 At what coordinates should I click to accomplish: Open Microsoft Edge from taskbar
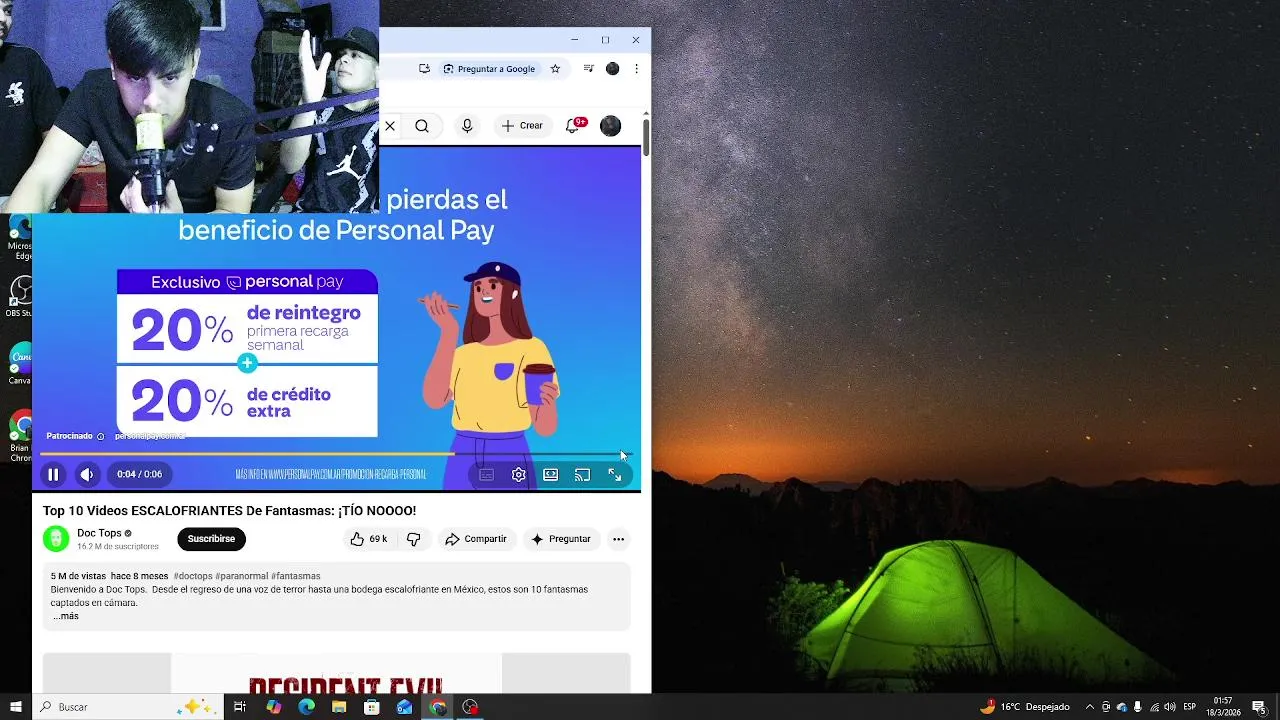coord(306,707)
